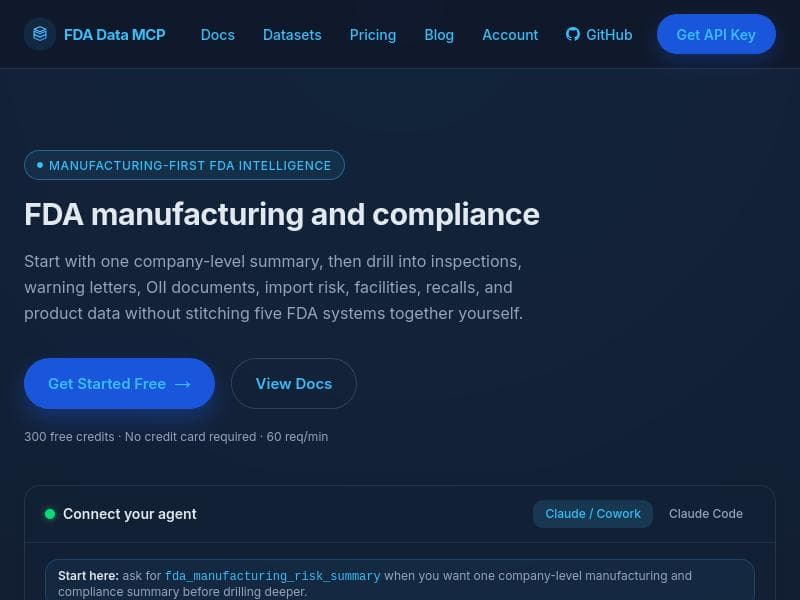Click the Get API Key button
The height and width of the screenshot is (600, 800).
pos(716,34)
